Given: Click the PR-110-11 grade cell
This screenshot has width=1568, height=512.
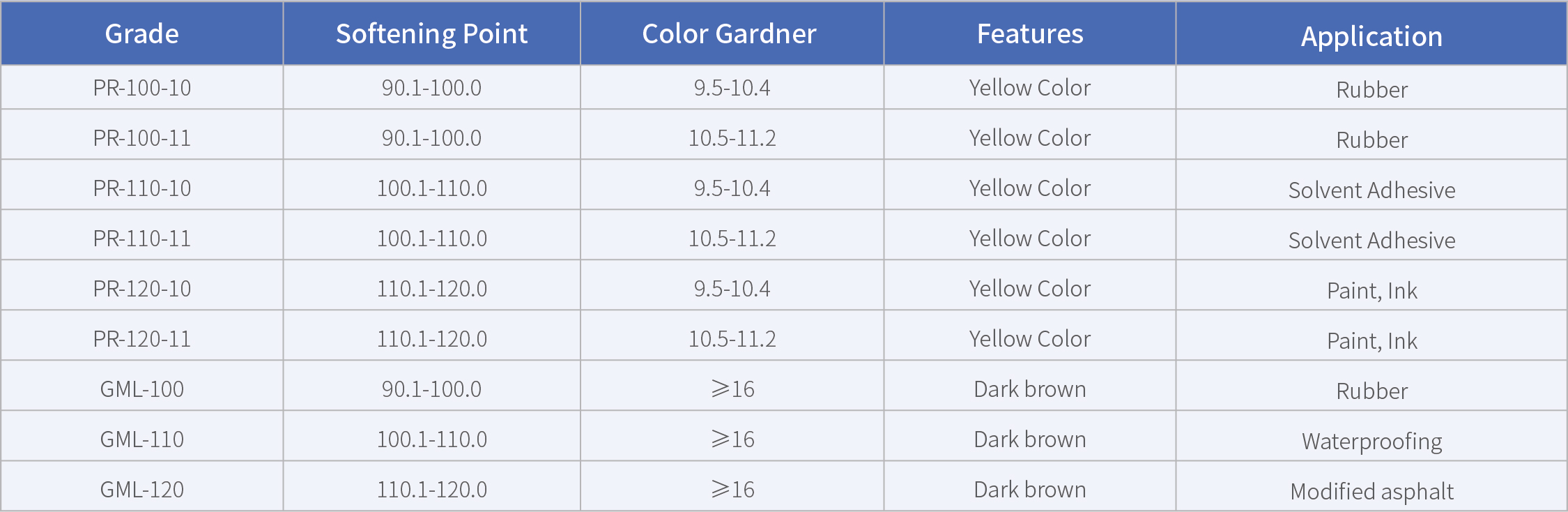Looking at the screenshot, I should tap(141, 239).
